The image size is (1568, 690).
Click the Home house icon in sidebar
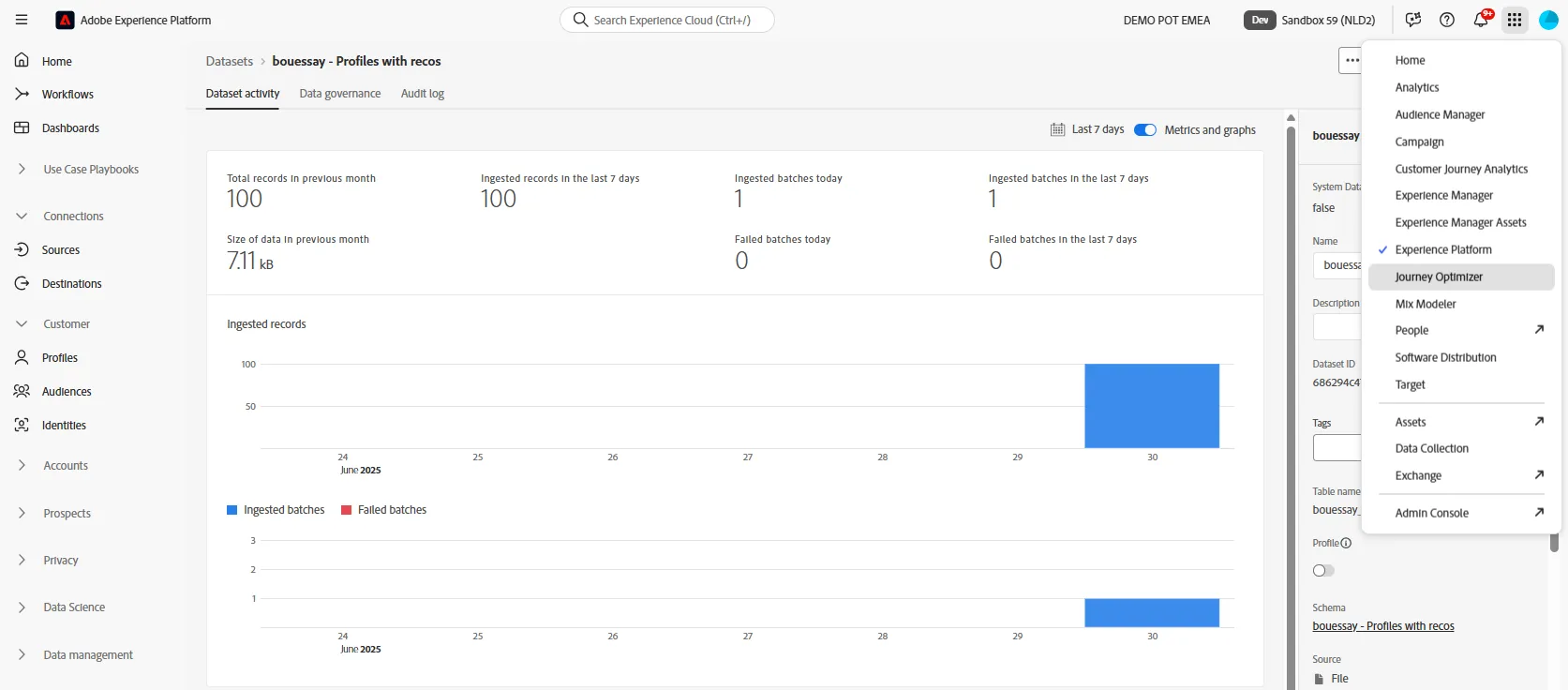tap(22, 61)
